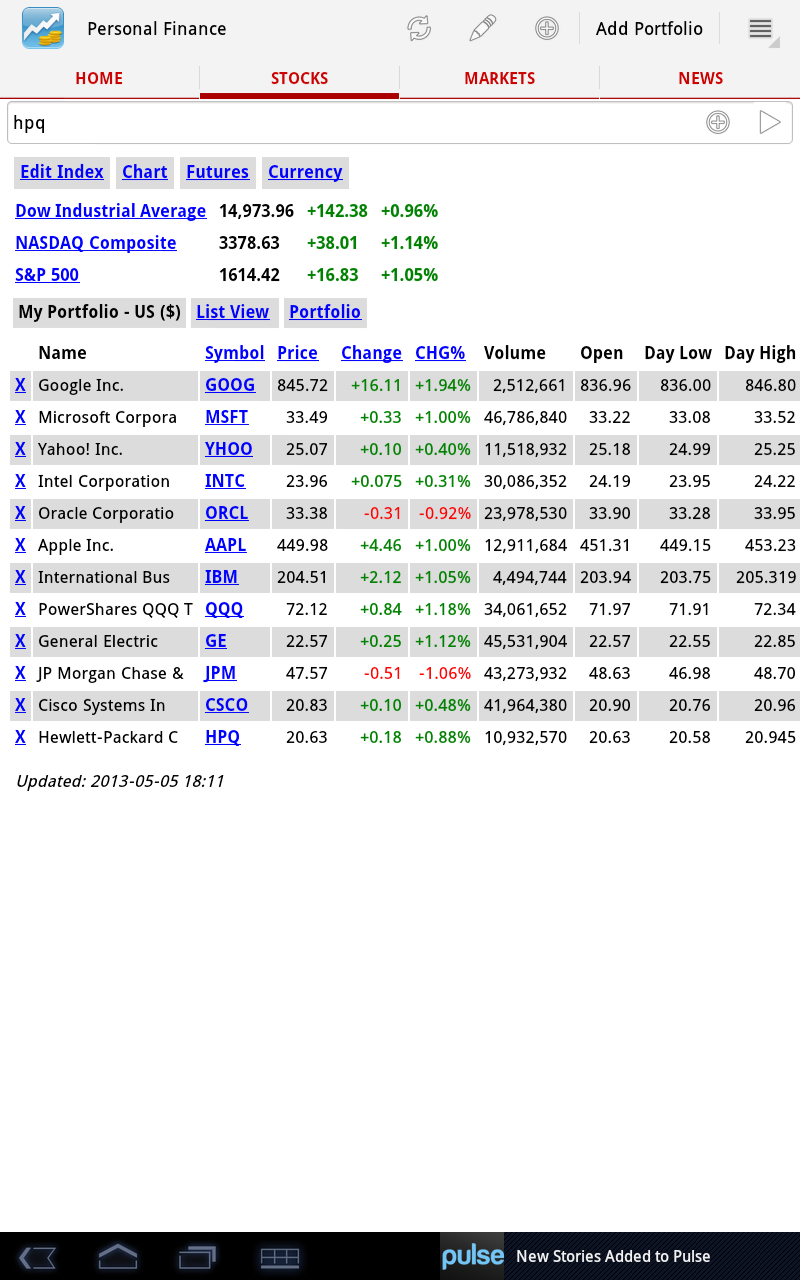The image size is (800, 1280).
Task: Open the AAPL symbol link
Action: click(225, 545)
